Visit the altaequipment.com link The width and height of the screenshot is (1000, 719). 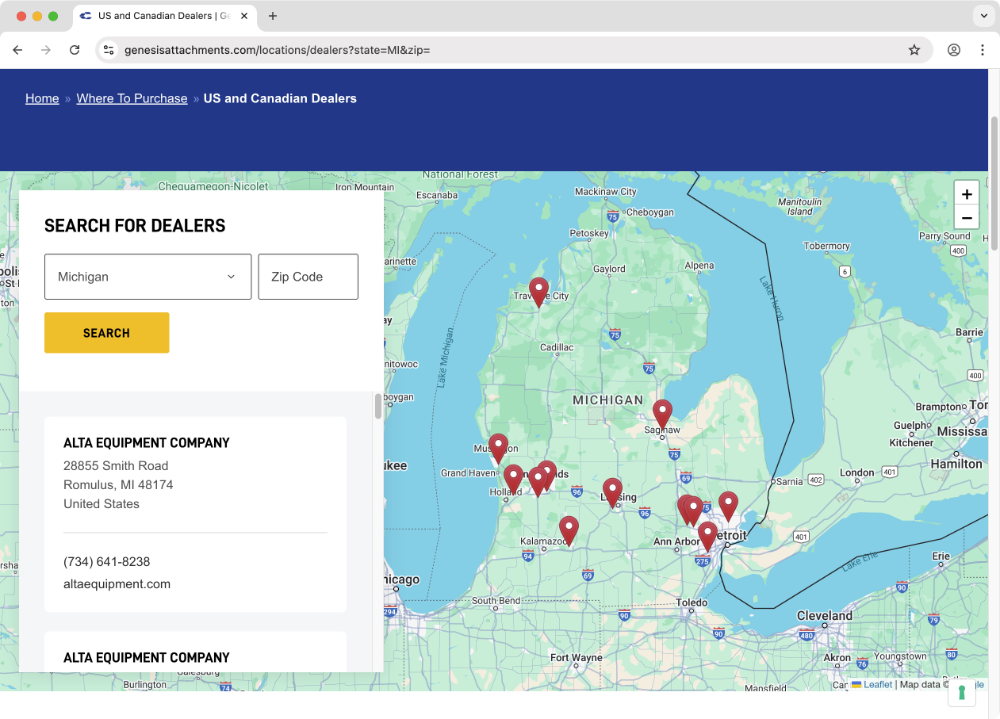pos(116,583)
